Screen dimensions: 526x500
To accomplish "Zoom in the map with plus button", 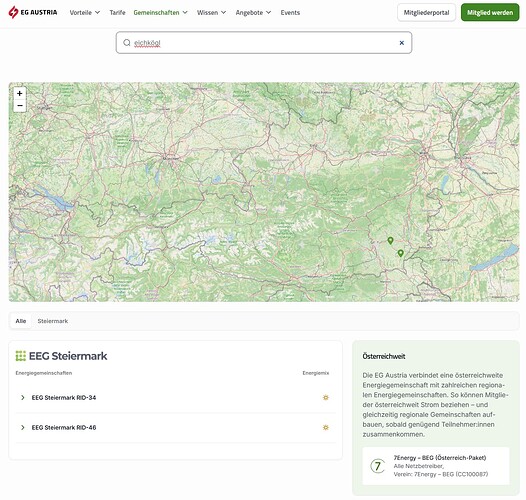I will (20, 93).
